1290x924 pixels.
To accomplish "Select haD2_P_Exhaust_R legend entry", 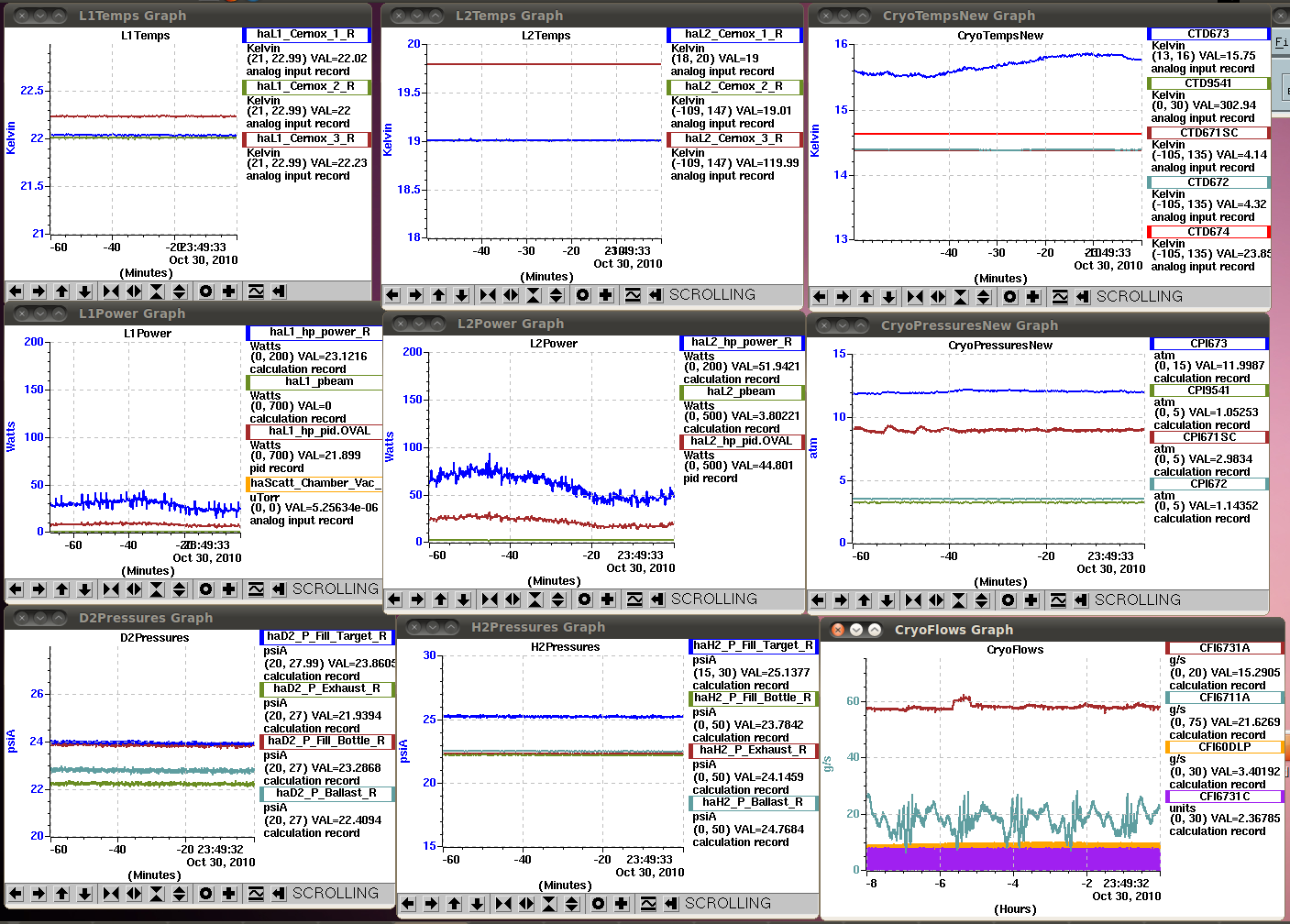I will (327, 689).
